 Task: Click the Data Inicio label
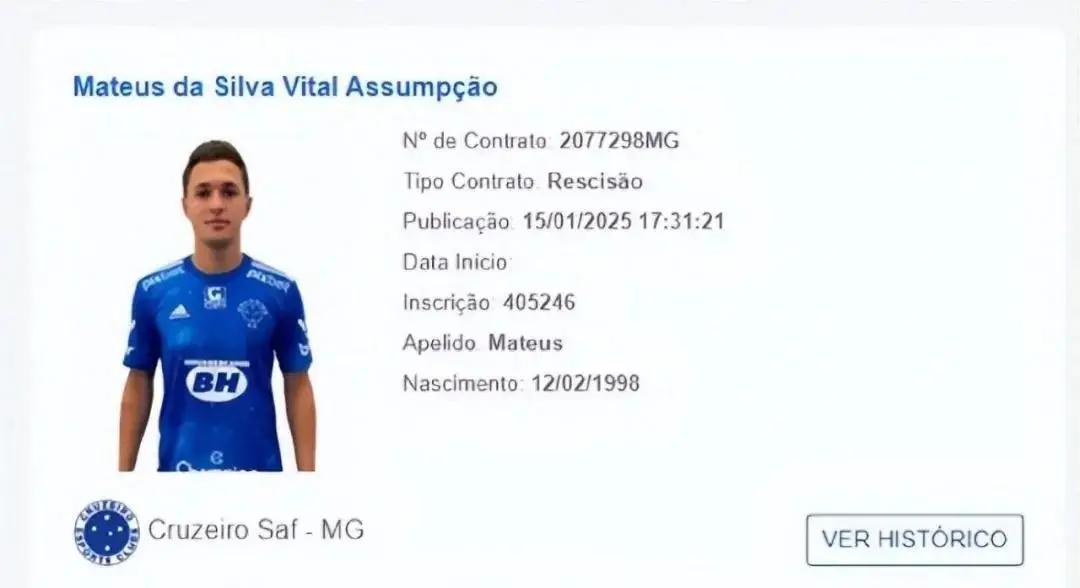tap(455, 262)
